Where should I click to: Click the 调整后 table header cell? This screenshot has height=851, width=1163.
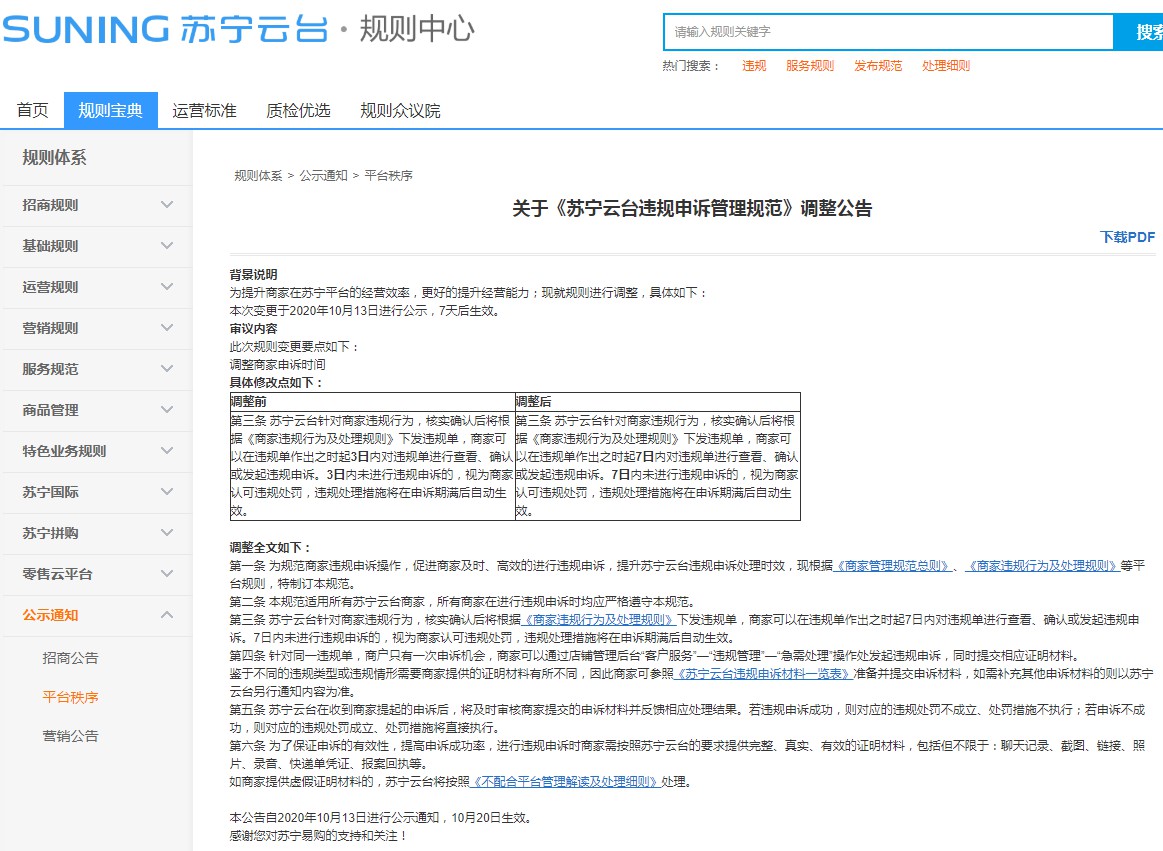pos(658,401)
